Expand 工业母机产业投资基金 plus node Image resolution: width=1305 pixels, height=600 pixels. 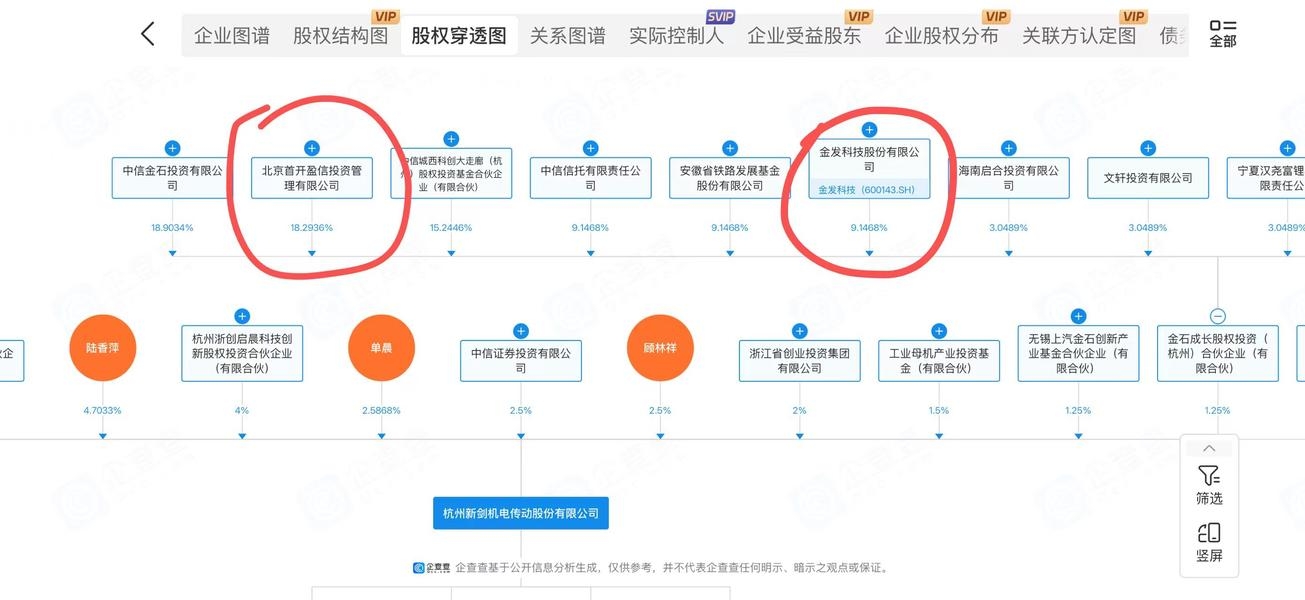point(939,331)
